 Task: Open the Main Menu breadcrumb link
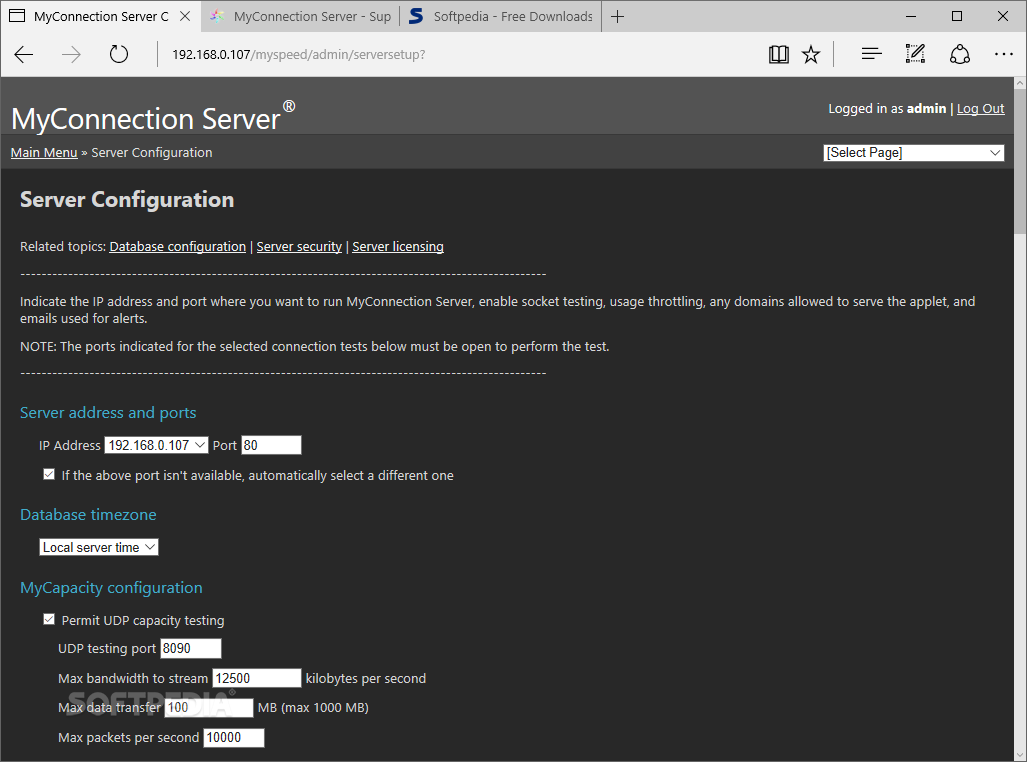[44, 153]
